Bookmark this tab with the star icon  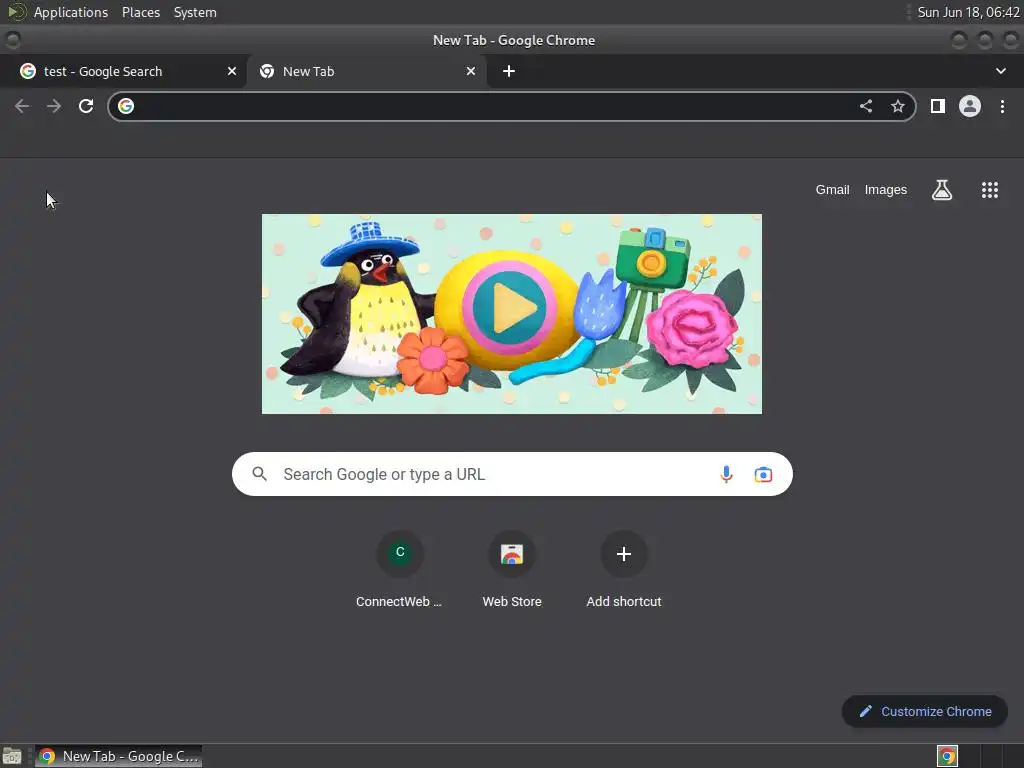tap(898, 106)
